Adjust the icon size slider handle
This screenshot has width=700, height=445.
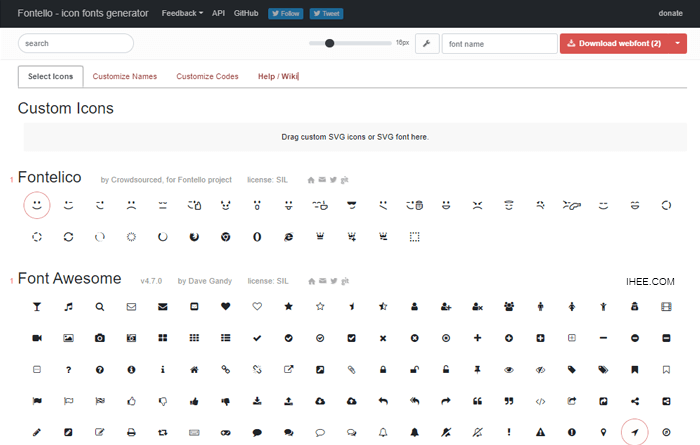point(329,43)
